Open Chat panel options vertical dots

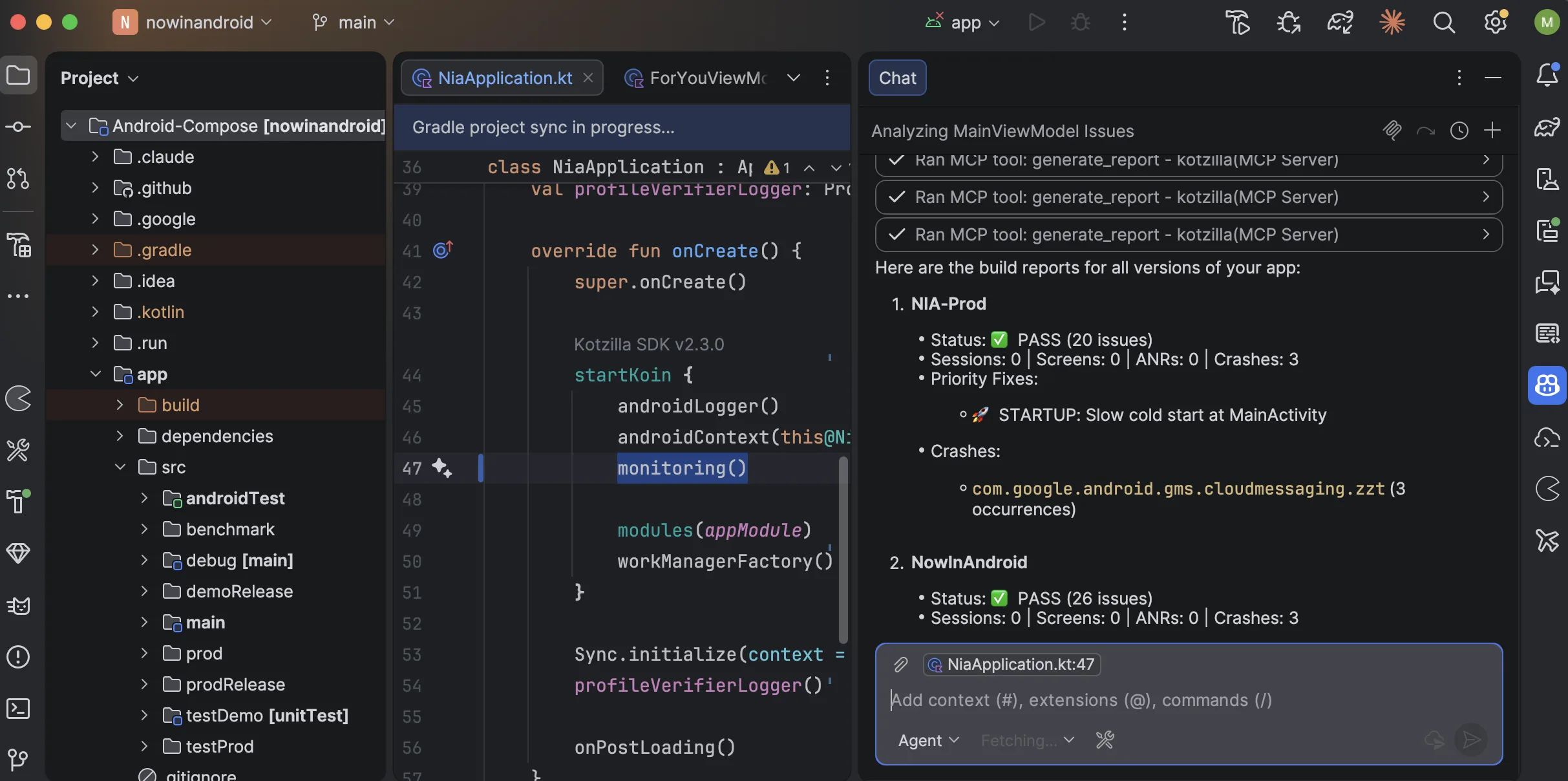pyautogui.click(x=1459, y=78)
